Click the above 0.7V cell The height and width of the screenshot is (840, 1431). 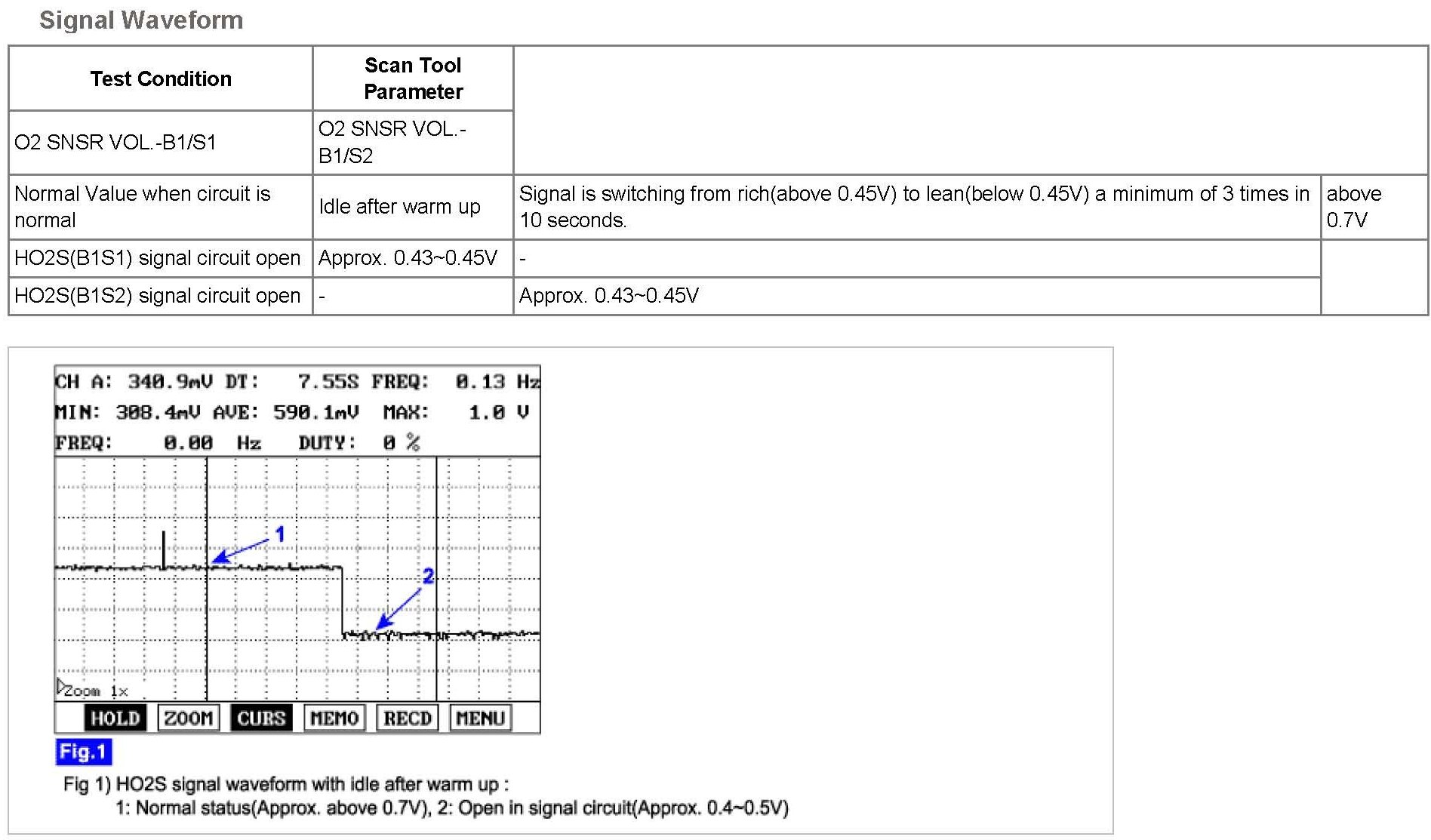coord(1374,207)
